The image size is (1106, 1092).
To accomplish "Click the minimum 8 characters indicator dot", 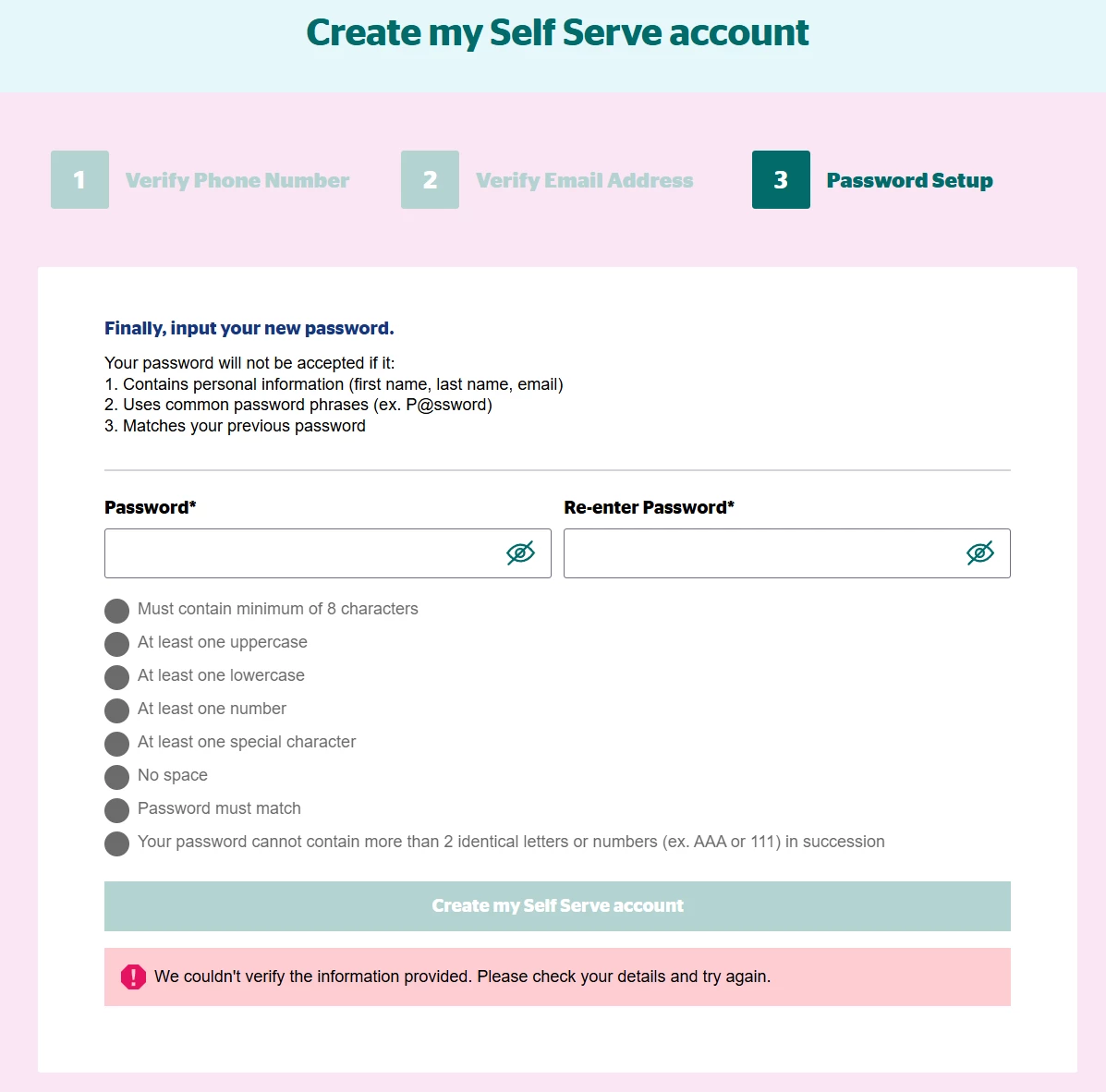I will click(117, 611).
